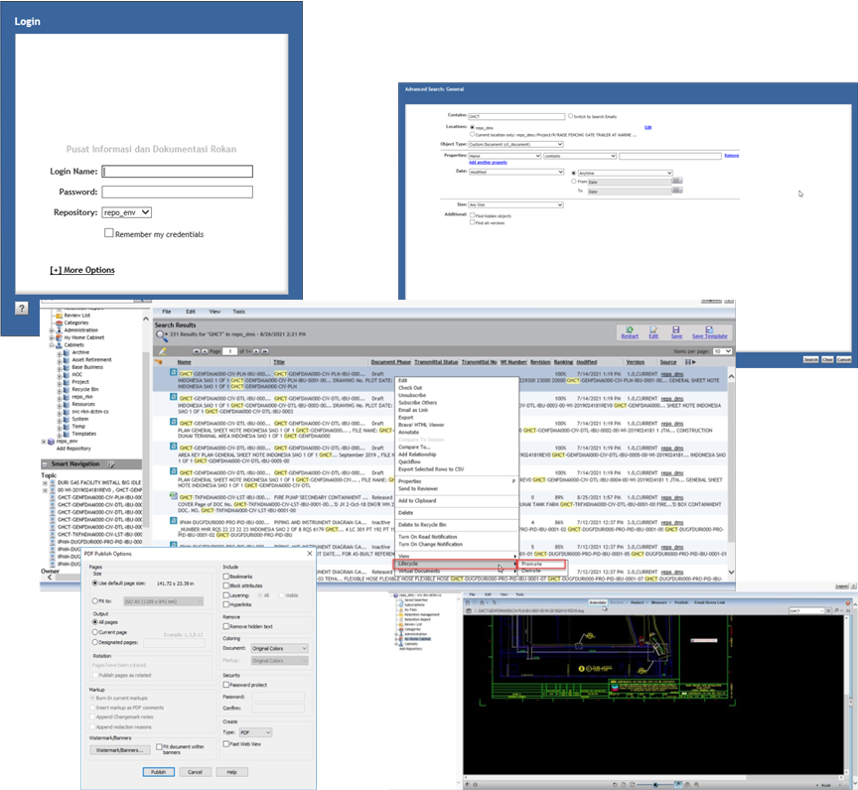Tick the Bookmarks include checkbox
858x790 pixels.
pos(226,577)
